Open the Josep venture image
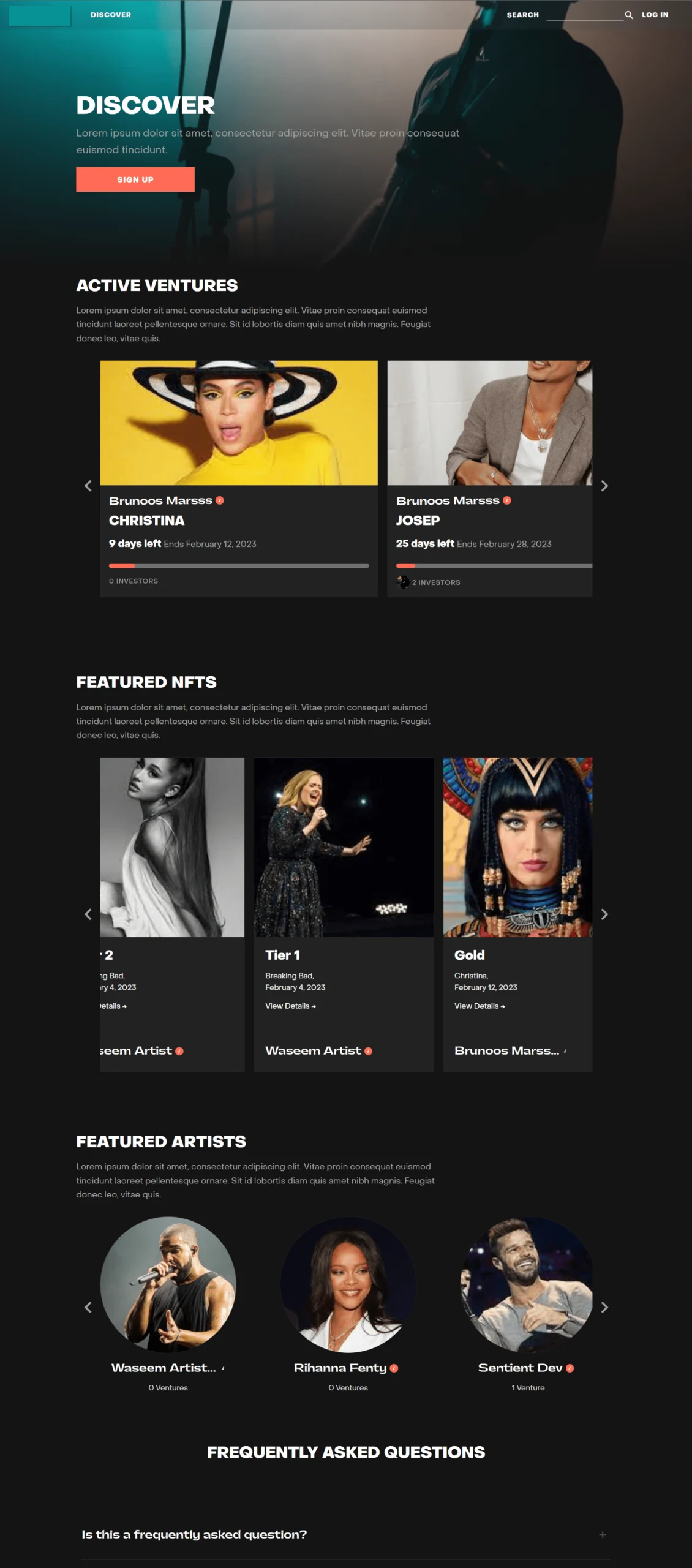The height and width of the screenshot is (1568, 692). point(490,423)
